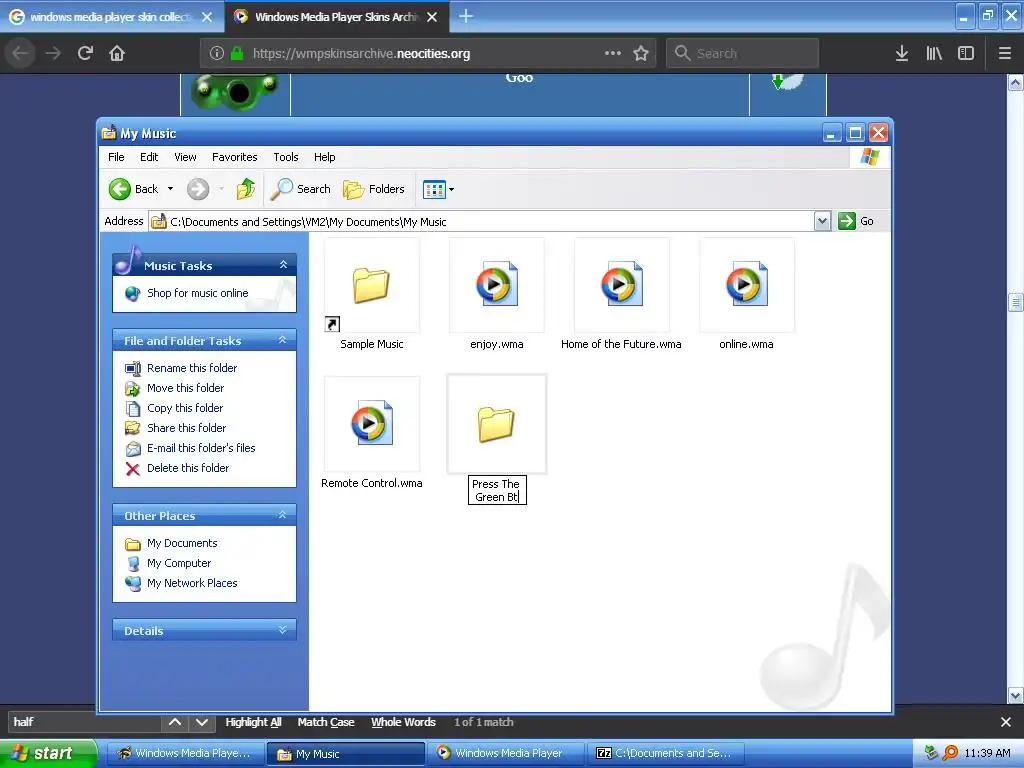Screen dimensions: 1024x768
Task: Reload the page in Firefox
Action: 85,53
